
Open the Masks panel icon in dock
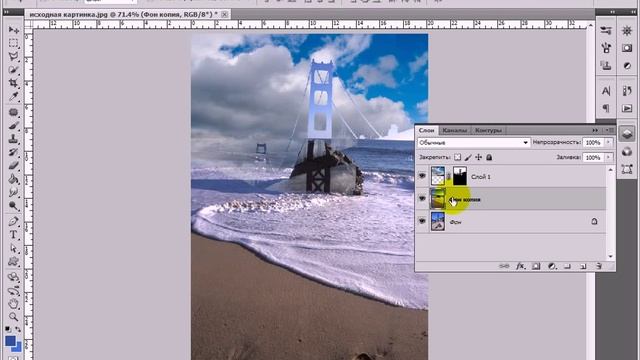627,48
